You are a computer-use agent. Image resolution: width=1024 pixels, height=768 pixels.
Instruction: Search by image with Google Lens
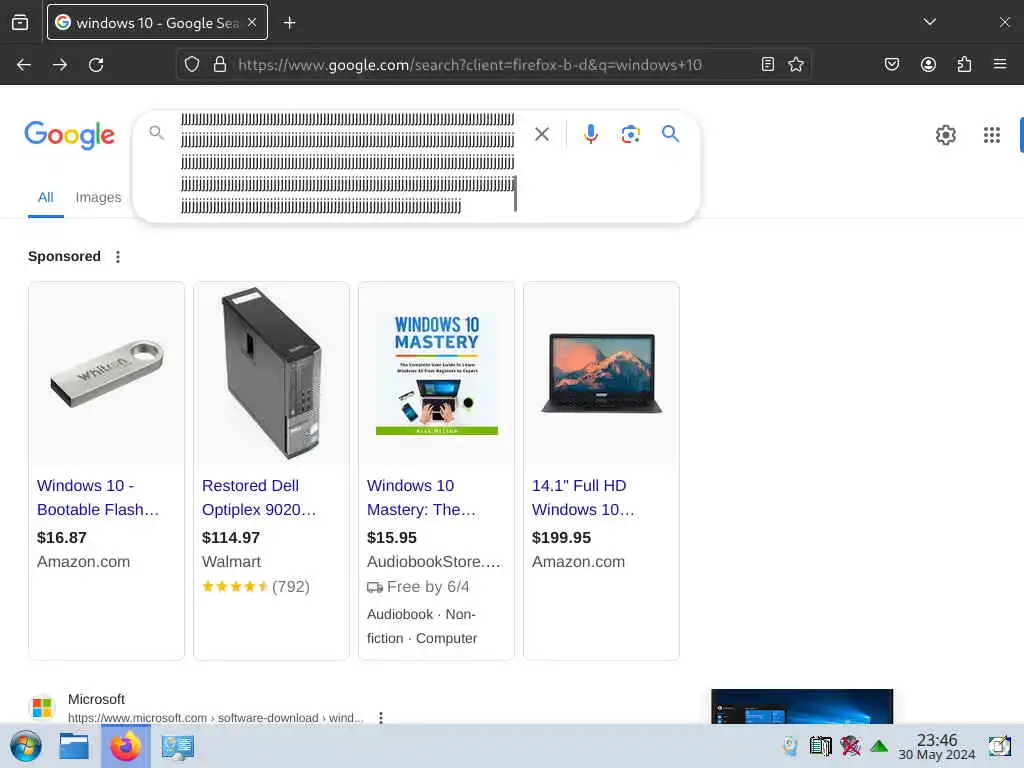coord(630,134)
